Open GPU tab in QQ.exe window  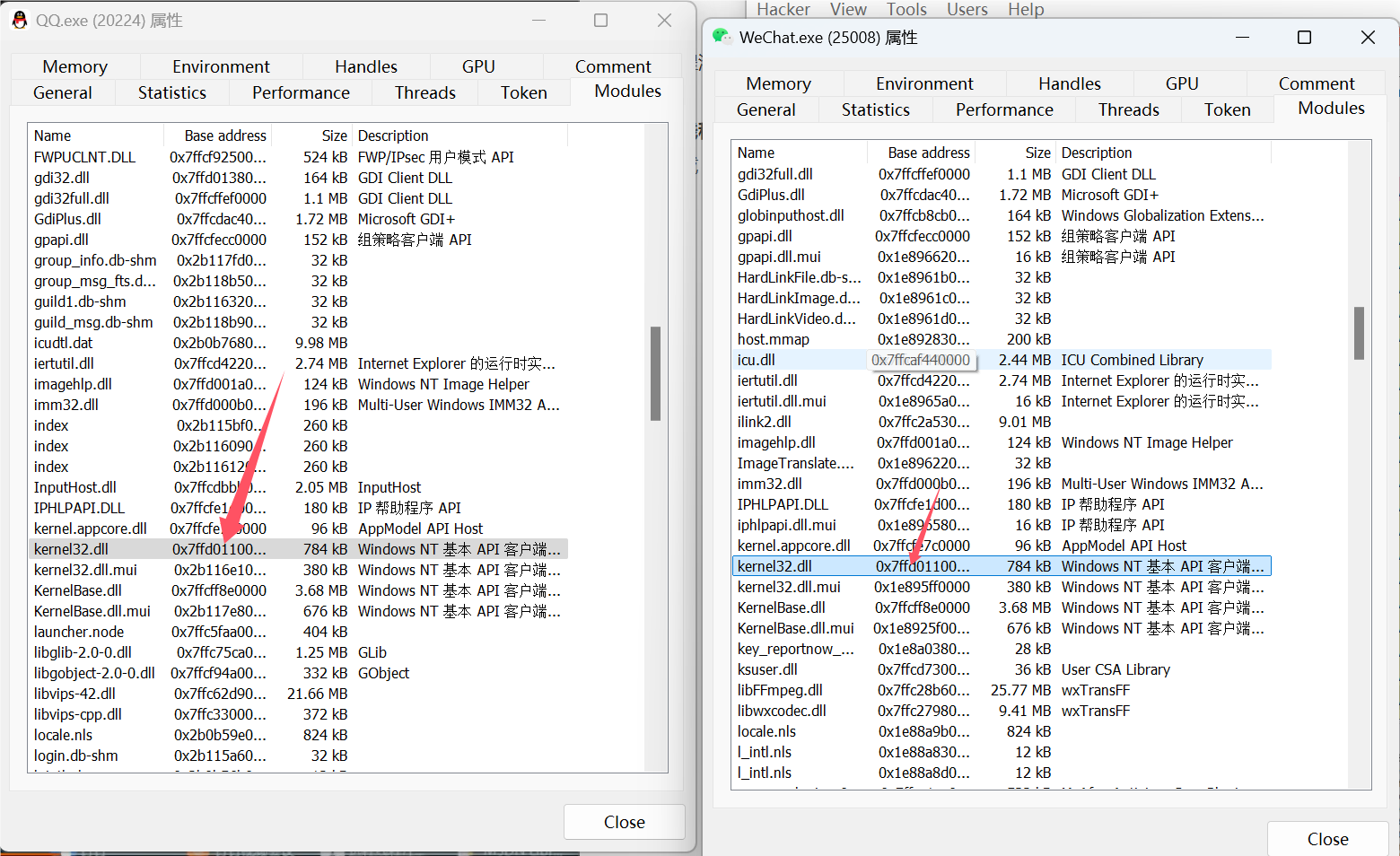click(x=478, y=66)
